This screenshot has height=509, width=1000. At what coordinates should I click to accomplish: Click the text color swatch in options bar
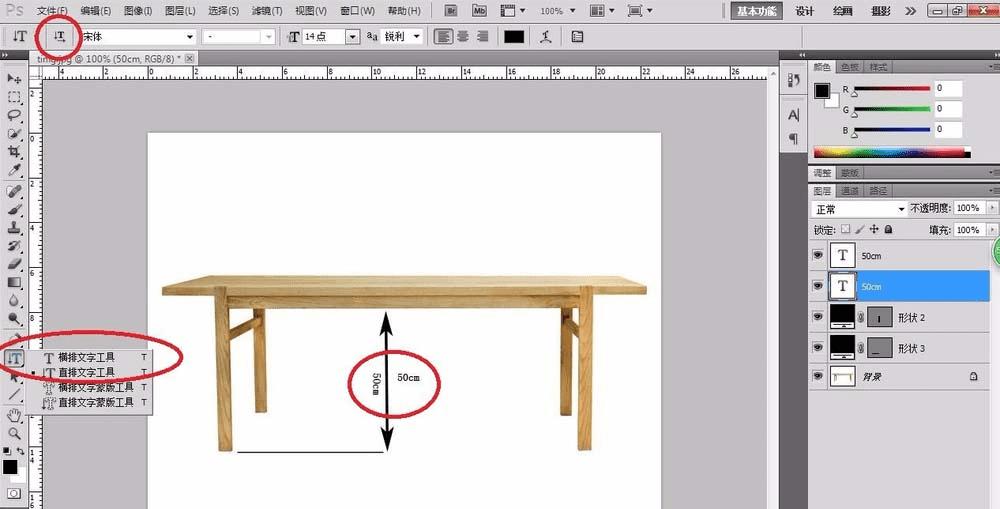[514, 36]
